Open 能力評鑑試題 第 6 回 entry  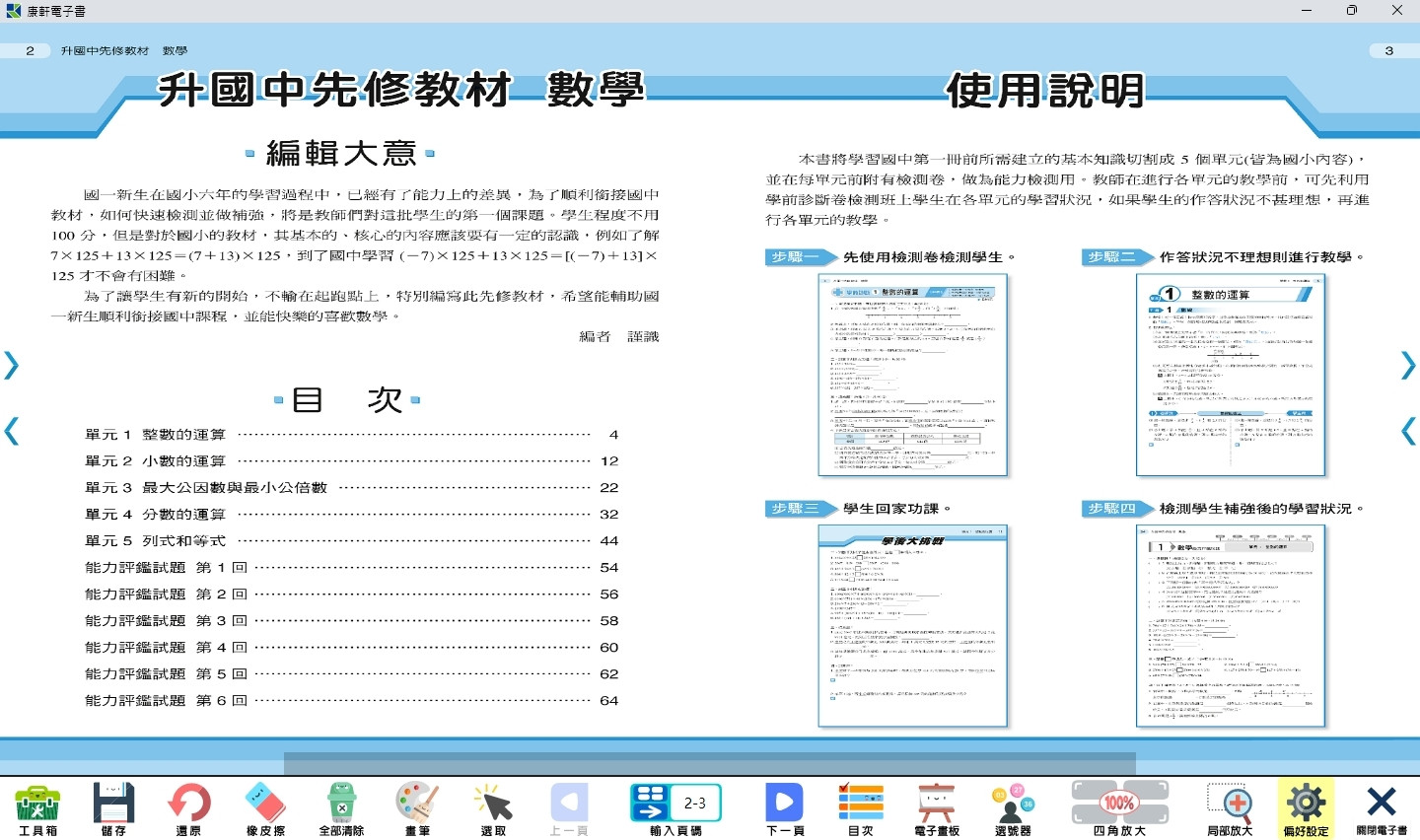[352, 701]
